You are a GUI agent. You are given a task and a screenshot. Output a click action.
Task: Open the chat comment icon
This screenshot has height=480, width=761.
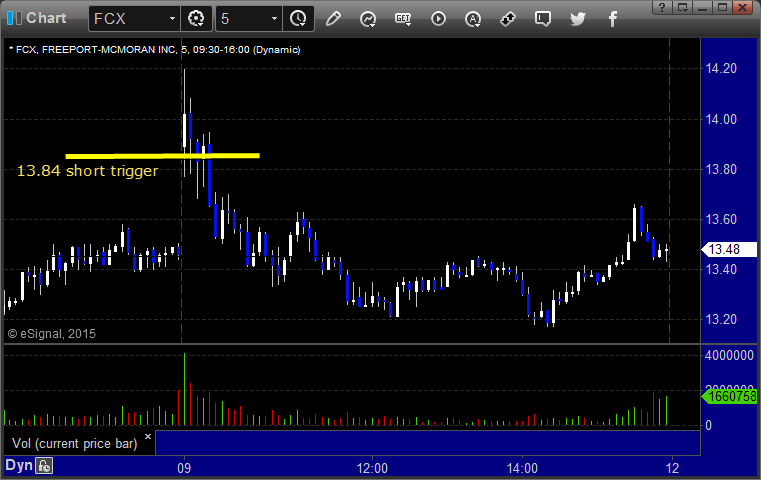(x=543, y=19)
